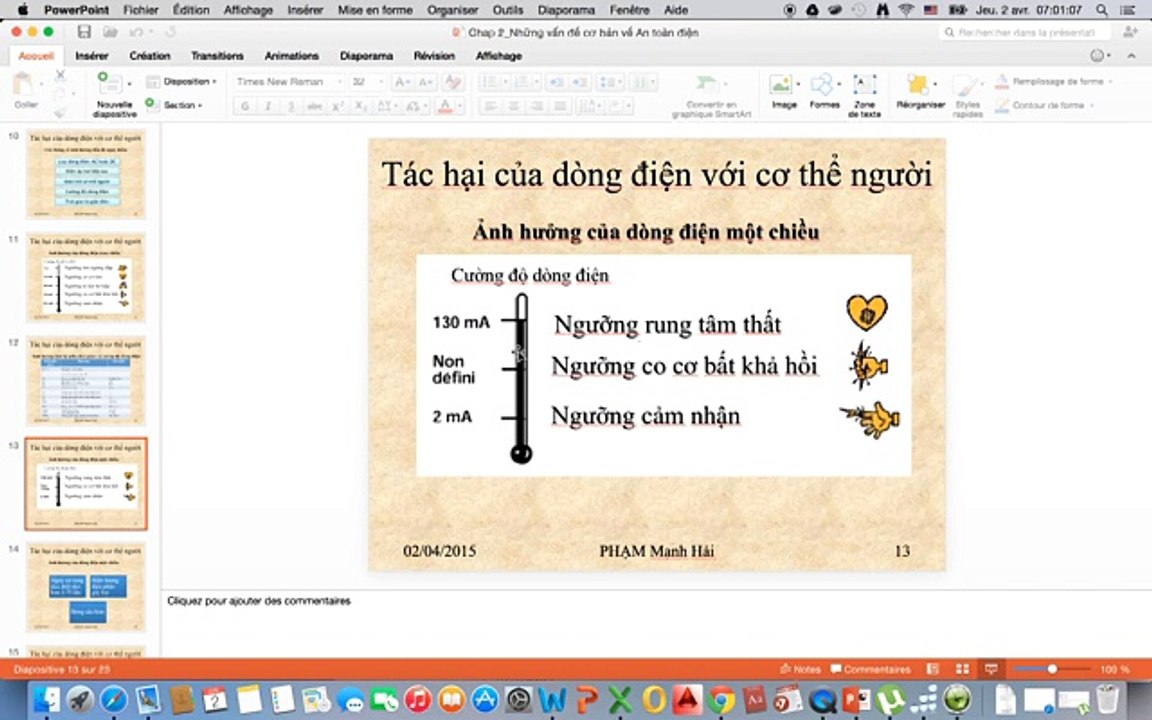Screen dimensions: 1152x720
Task: Click the zoom level 100 % text
Action: (1115, 669)
